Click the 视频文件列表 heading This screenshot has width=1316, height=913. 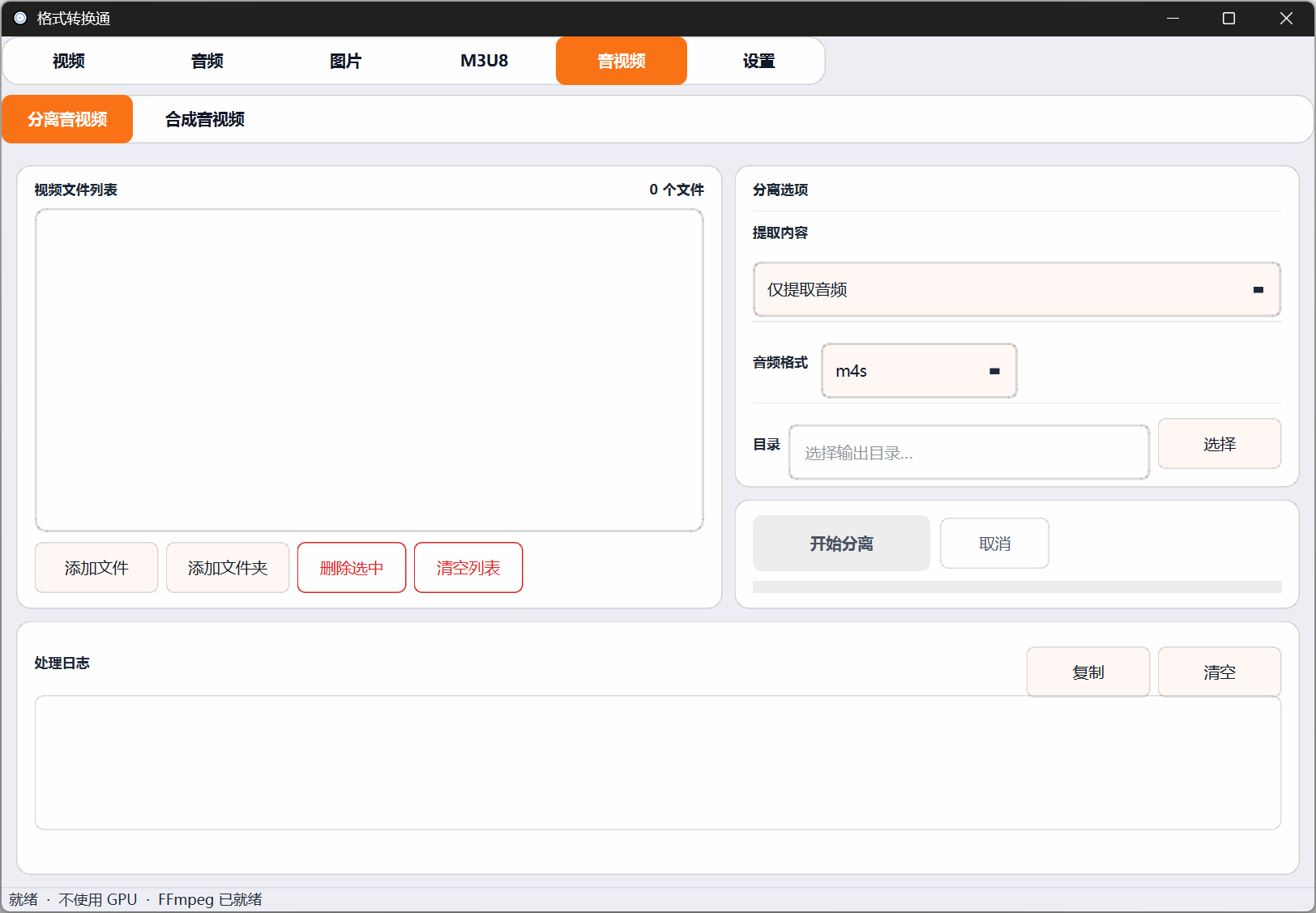pyautogui.click(x=75, y=190)
